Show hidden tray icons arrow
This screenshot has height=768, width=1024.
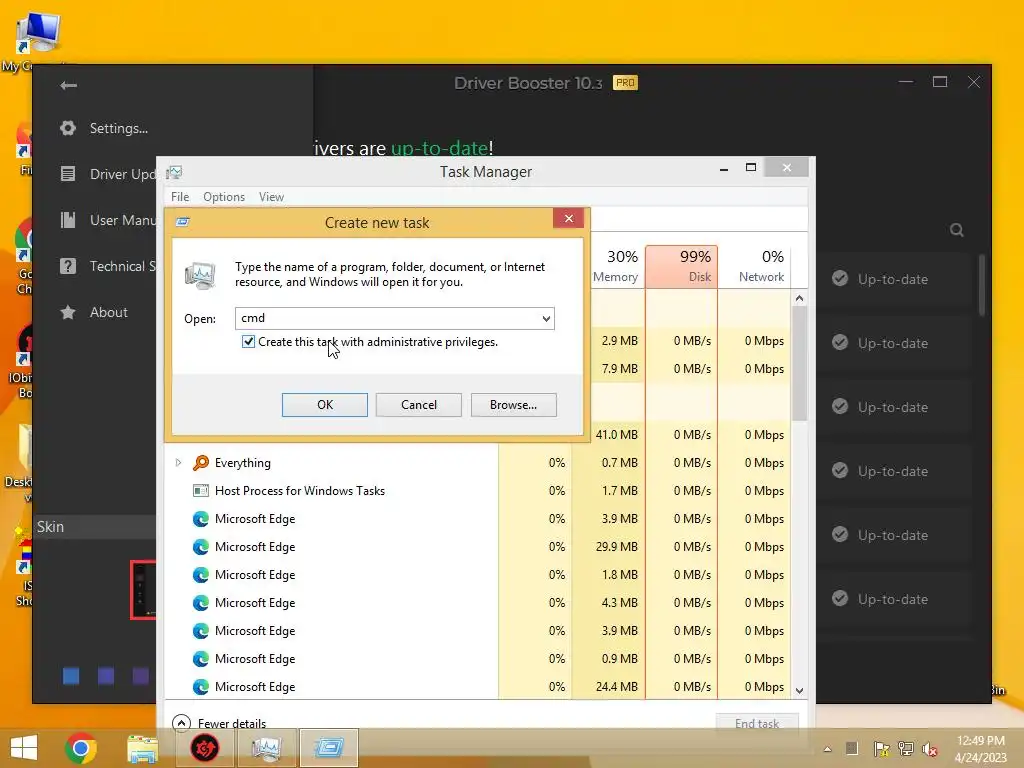(827, 749)
